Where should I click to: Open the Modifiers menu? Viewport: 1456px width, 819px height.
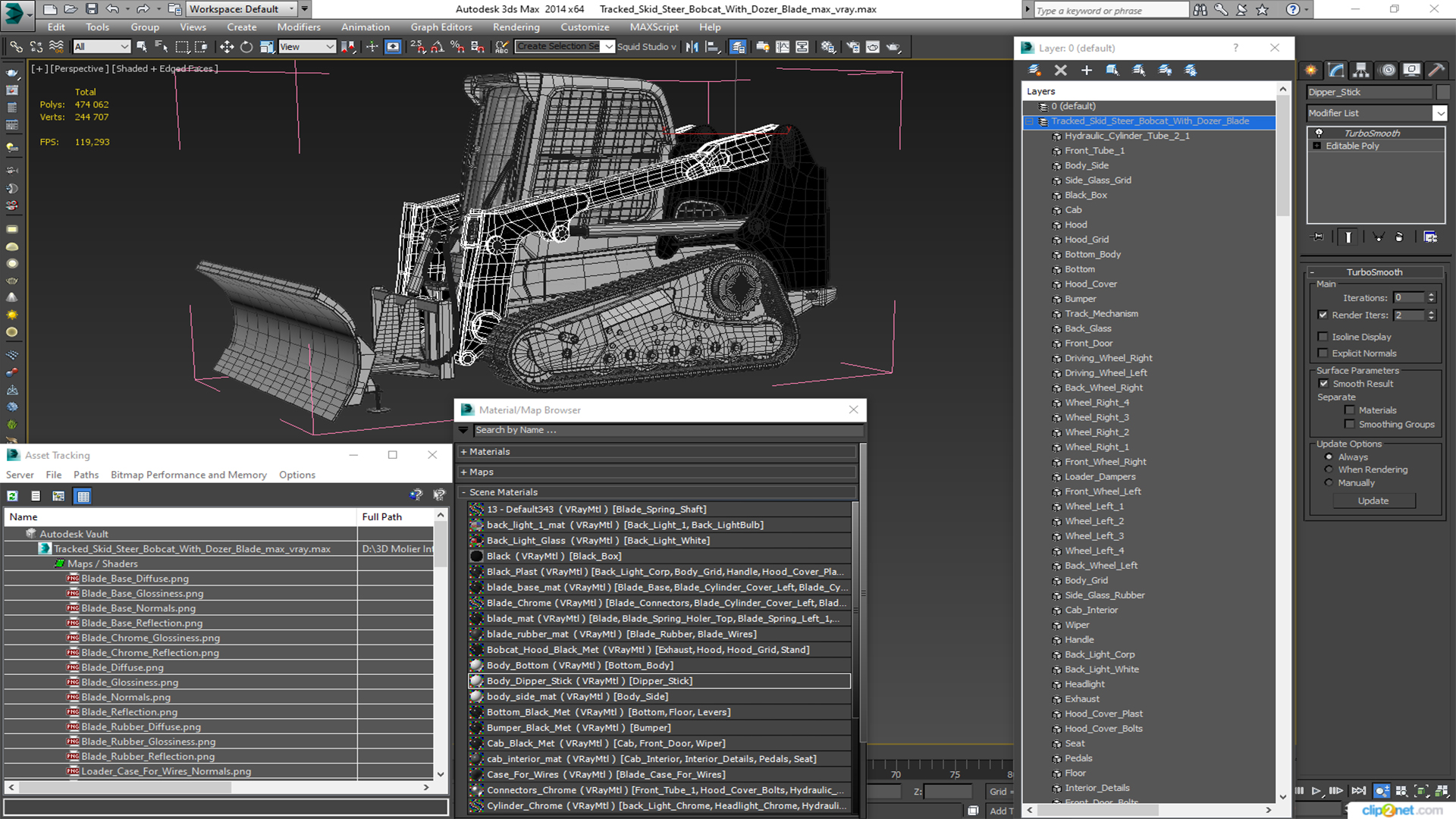(x=299, y=27)
